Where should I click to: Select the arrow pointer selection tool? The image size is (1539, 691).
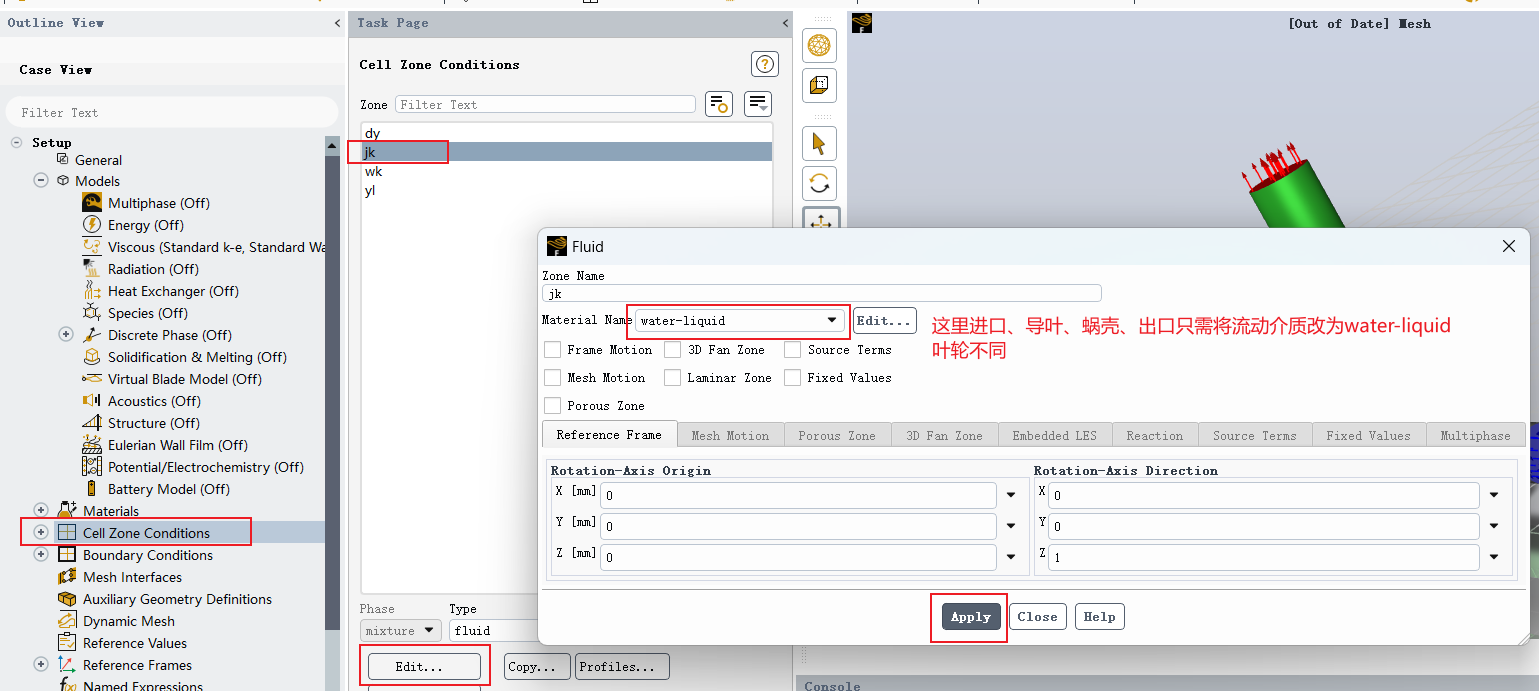click(819, 144)
